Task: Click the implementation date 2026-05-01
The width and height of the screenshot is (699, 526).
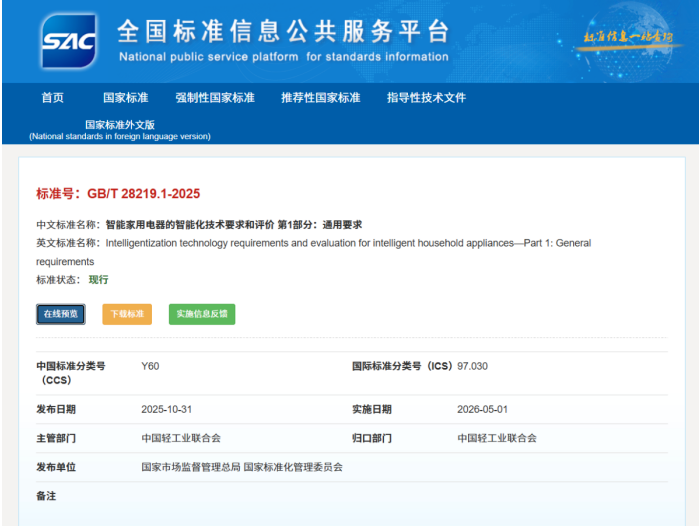Action: (482, 409)
